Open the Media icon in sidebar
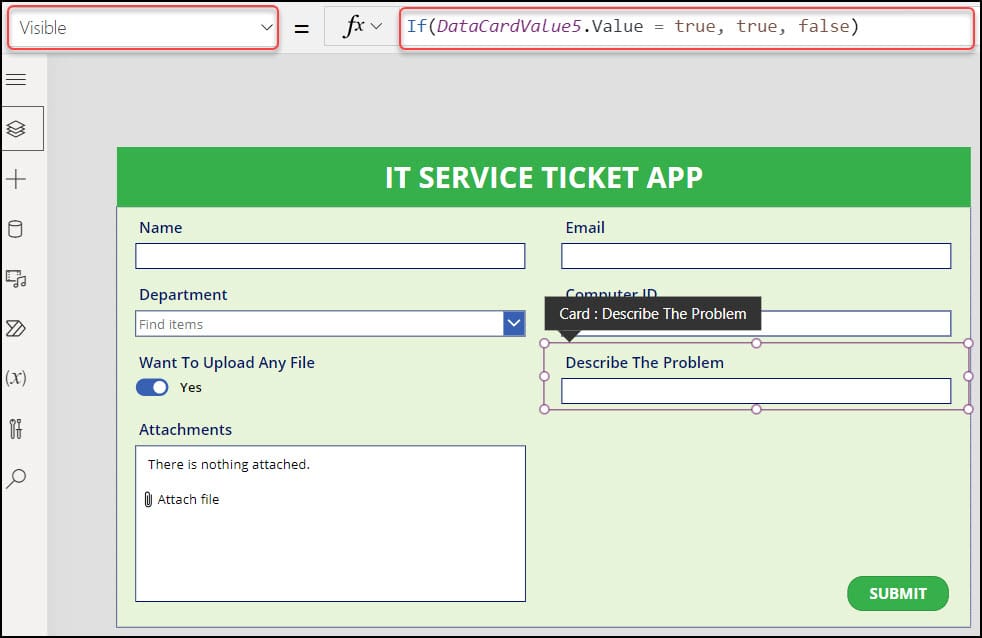982x638 pixels. pyautogui.click(x=16, y=279)
